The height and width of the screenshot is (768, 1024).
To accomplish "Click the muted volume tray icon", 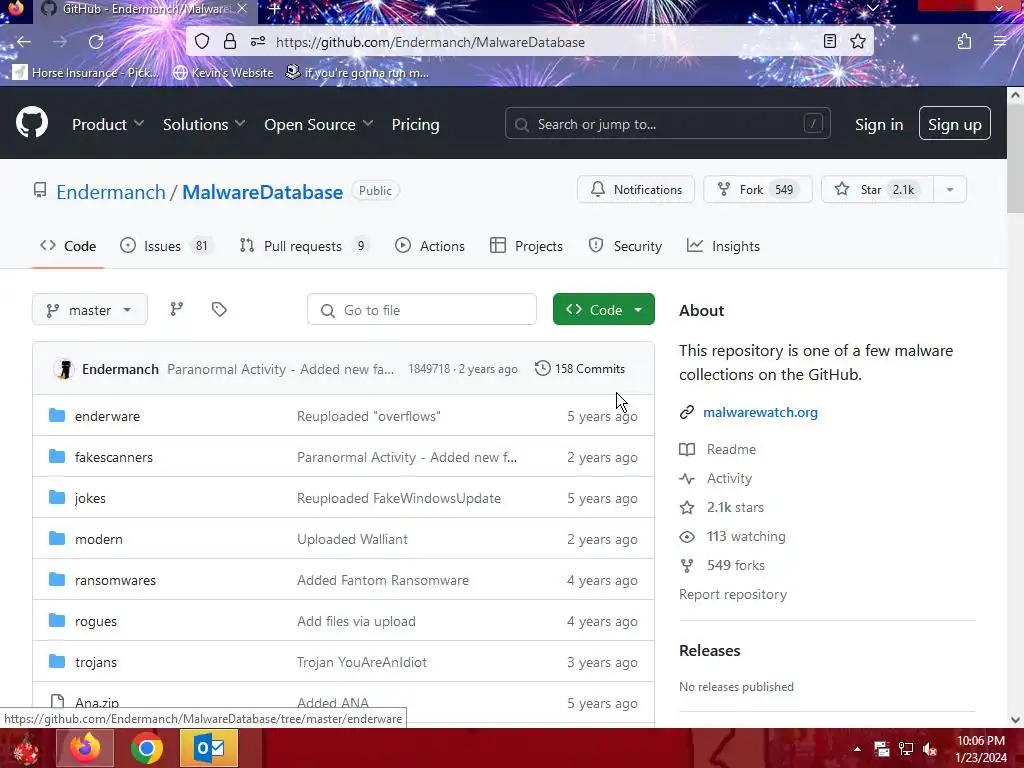I will point(930,749).
